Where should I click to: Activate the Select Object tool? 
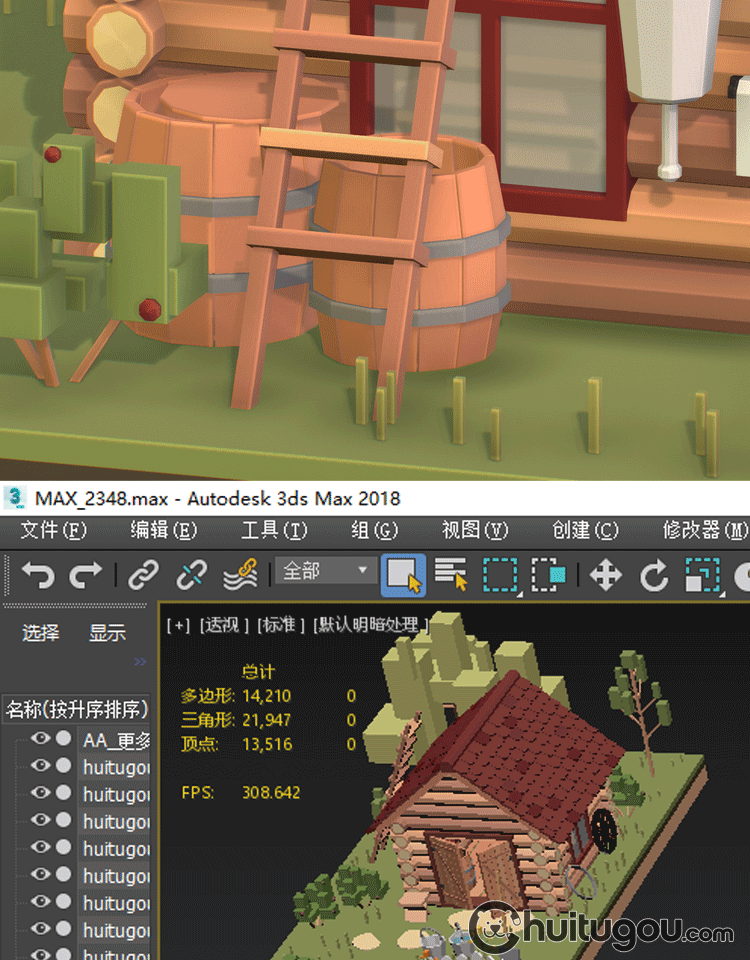404,575
